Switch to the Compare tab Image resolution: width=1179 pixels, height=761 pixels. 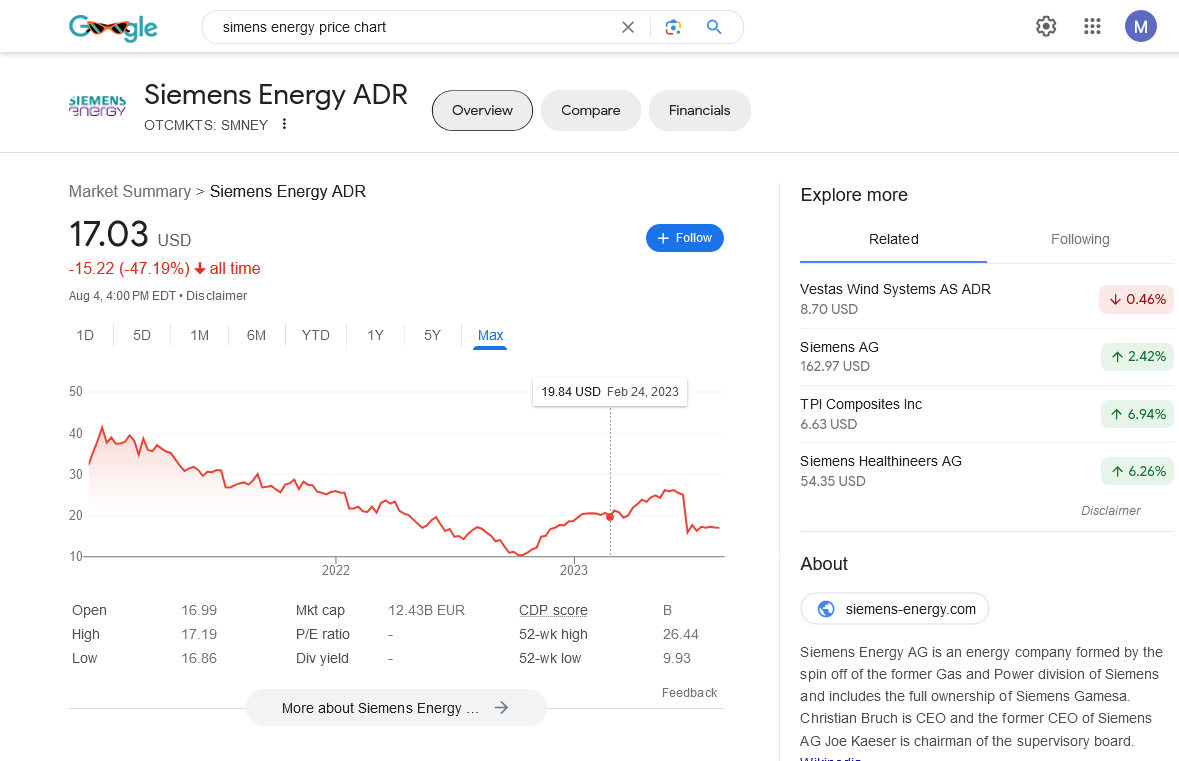coord(590,111)
